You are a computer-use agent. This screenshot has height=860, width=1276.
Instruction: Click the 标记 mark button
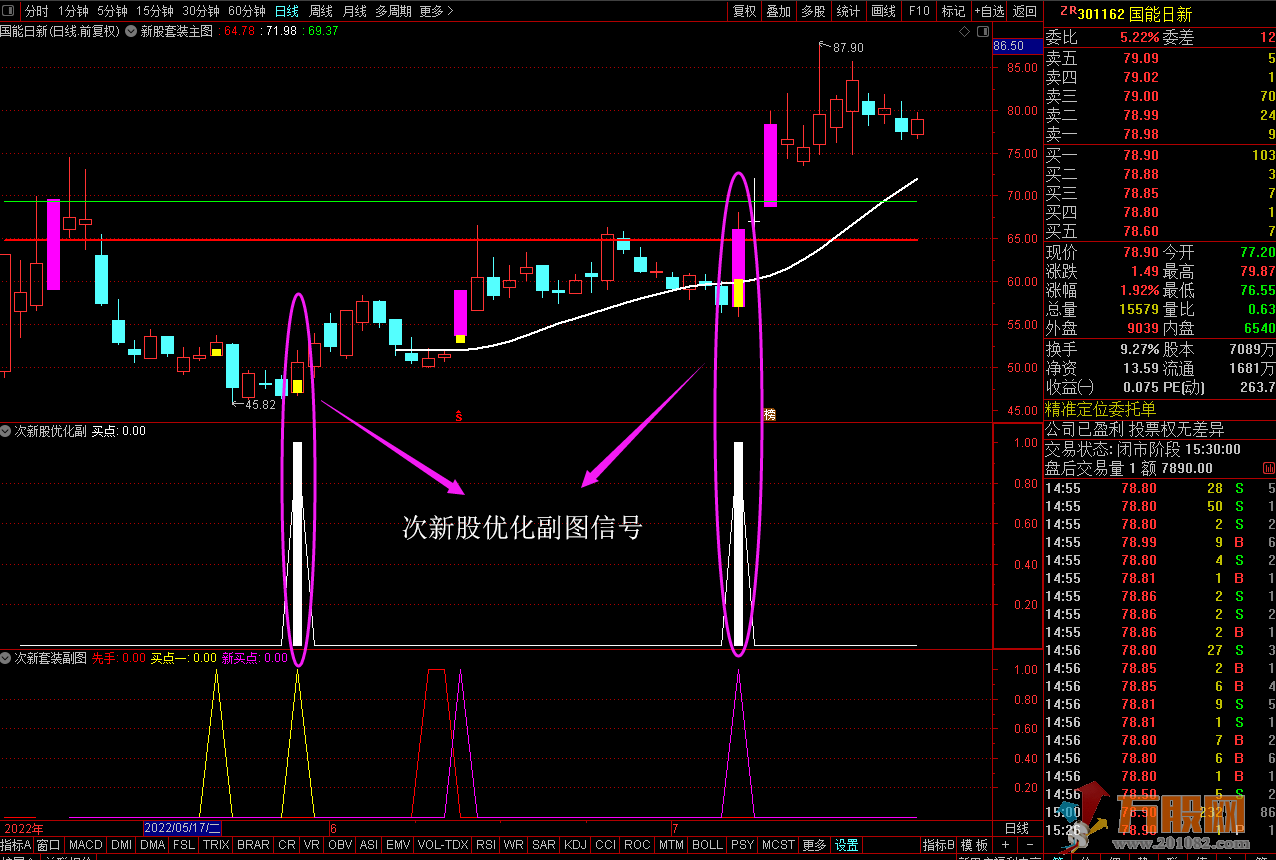(953, 11)
